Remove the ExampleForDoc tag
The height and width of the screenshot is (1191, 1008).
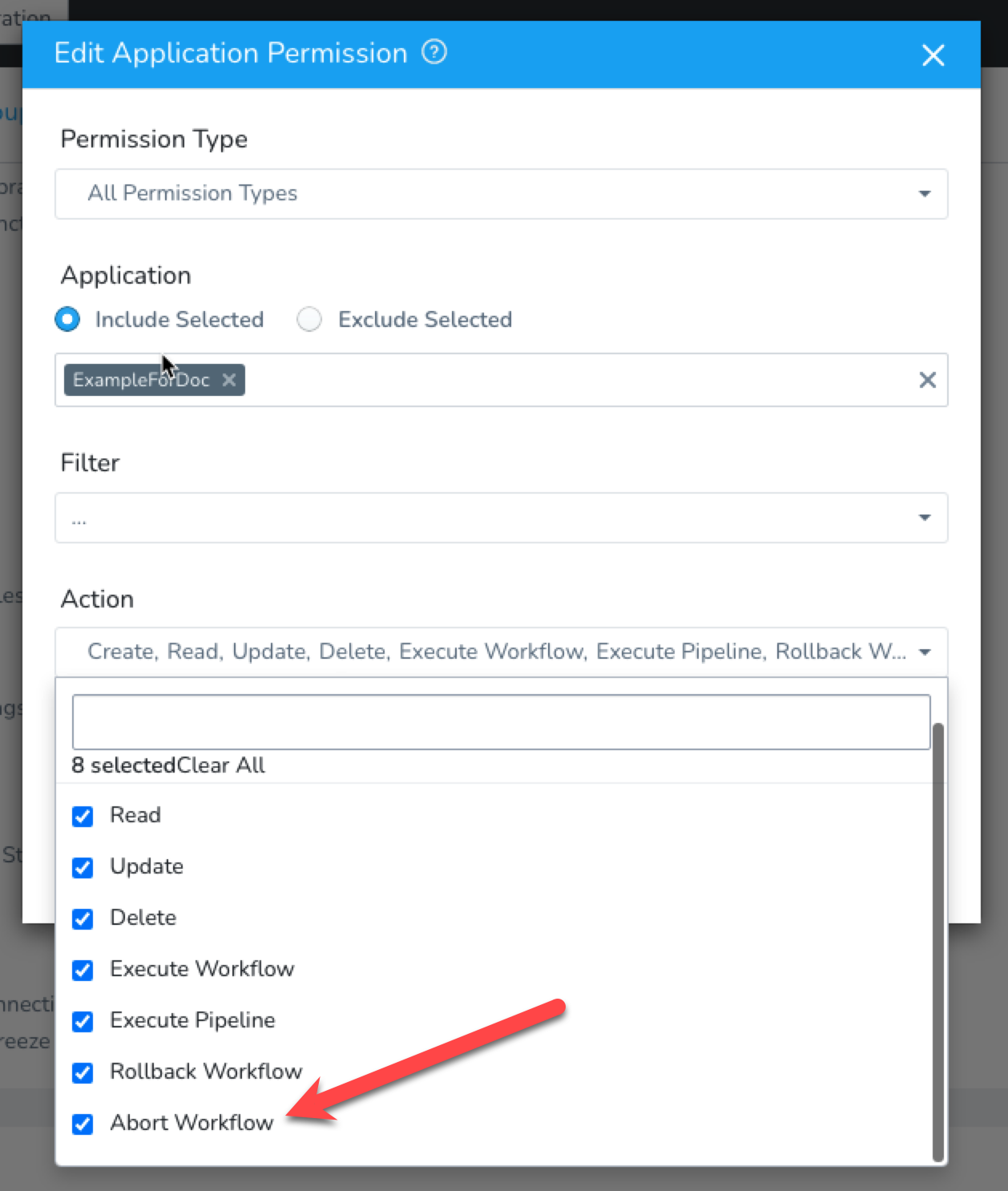(x=229, y=380)
